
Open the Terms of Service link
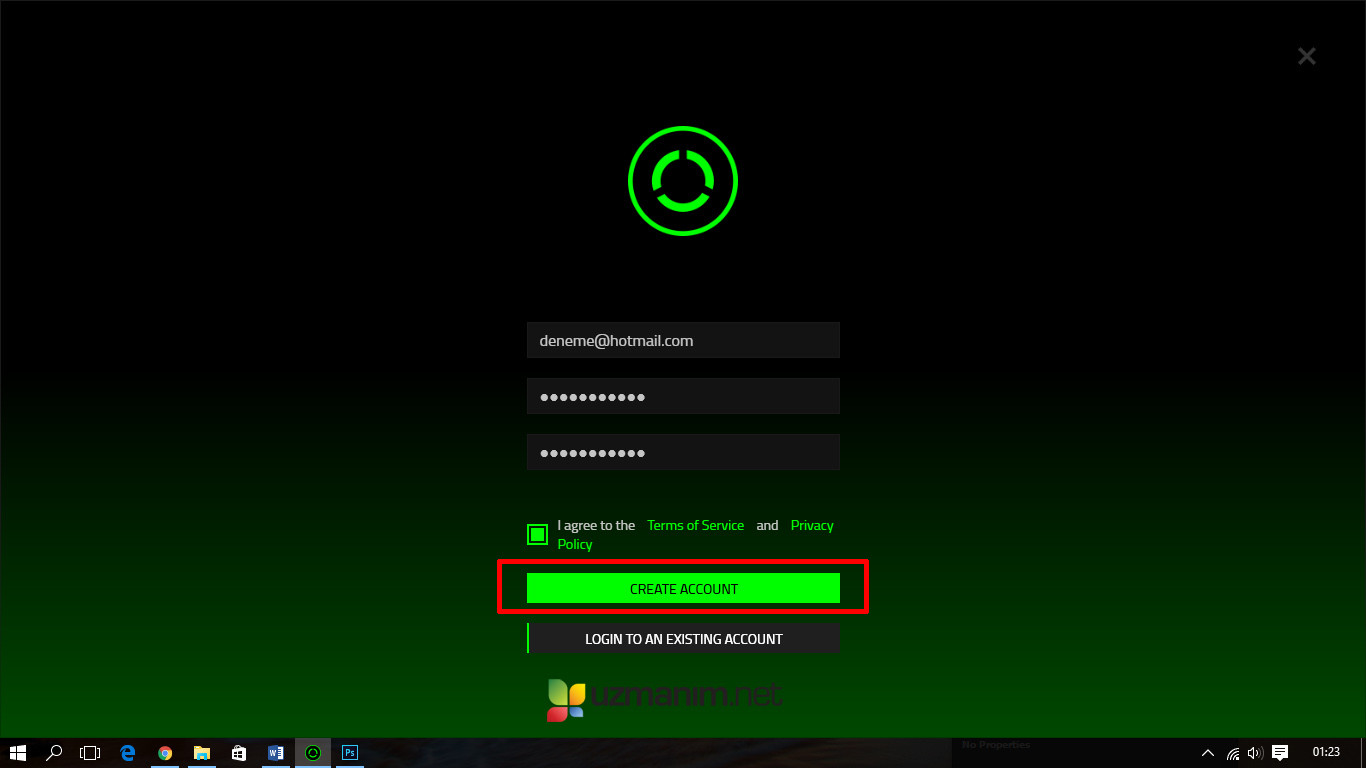pos(695,525)
